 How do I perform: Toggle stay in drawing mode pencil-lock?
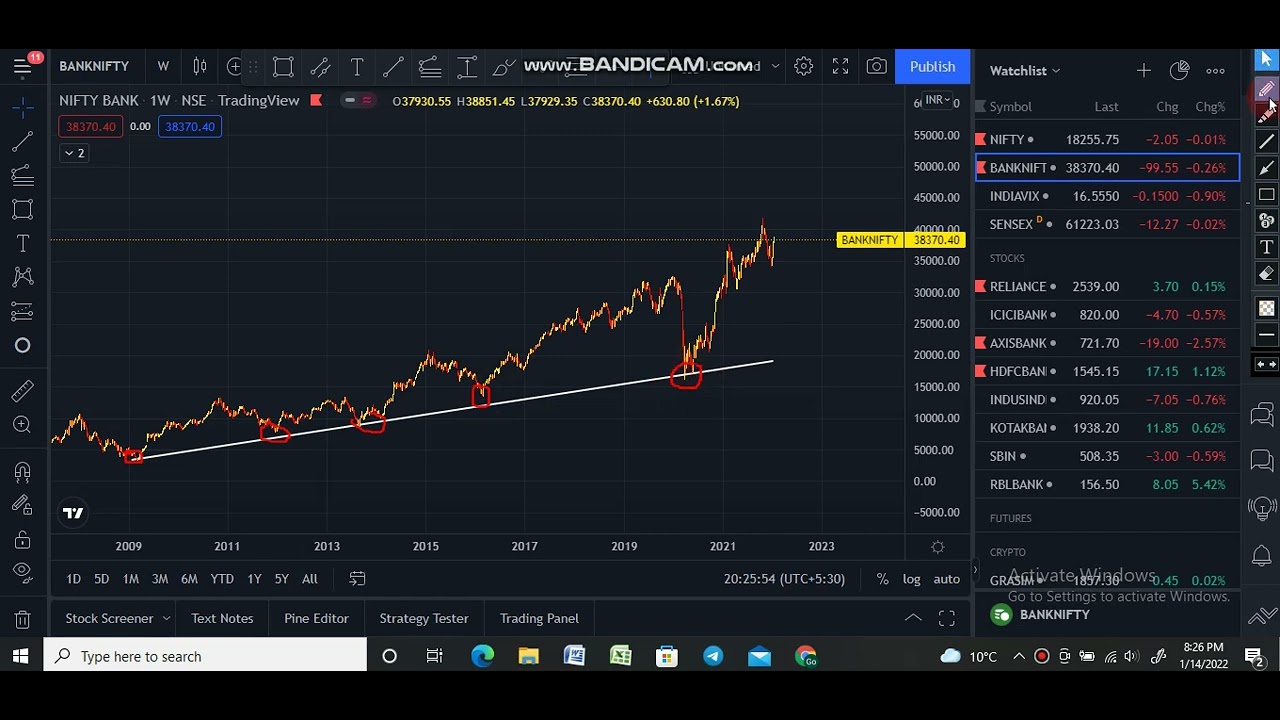(x=22, y=506)
